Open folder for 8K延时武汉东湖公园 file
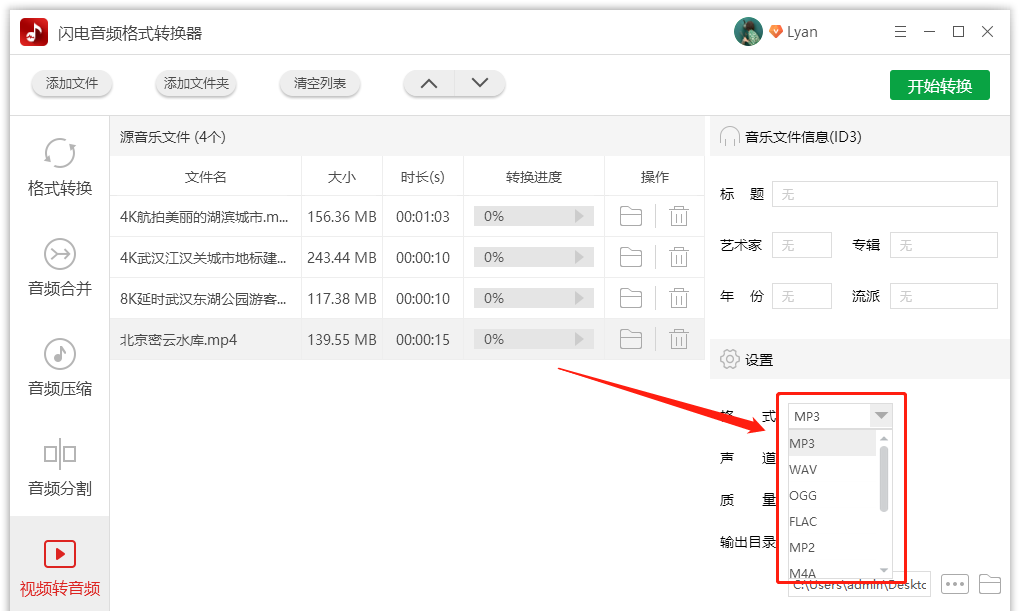The width and height of the screenshot is (1020, 612). pos(630,299)
